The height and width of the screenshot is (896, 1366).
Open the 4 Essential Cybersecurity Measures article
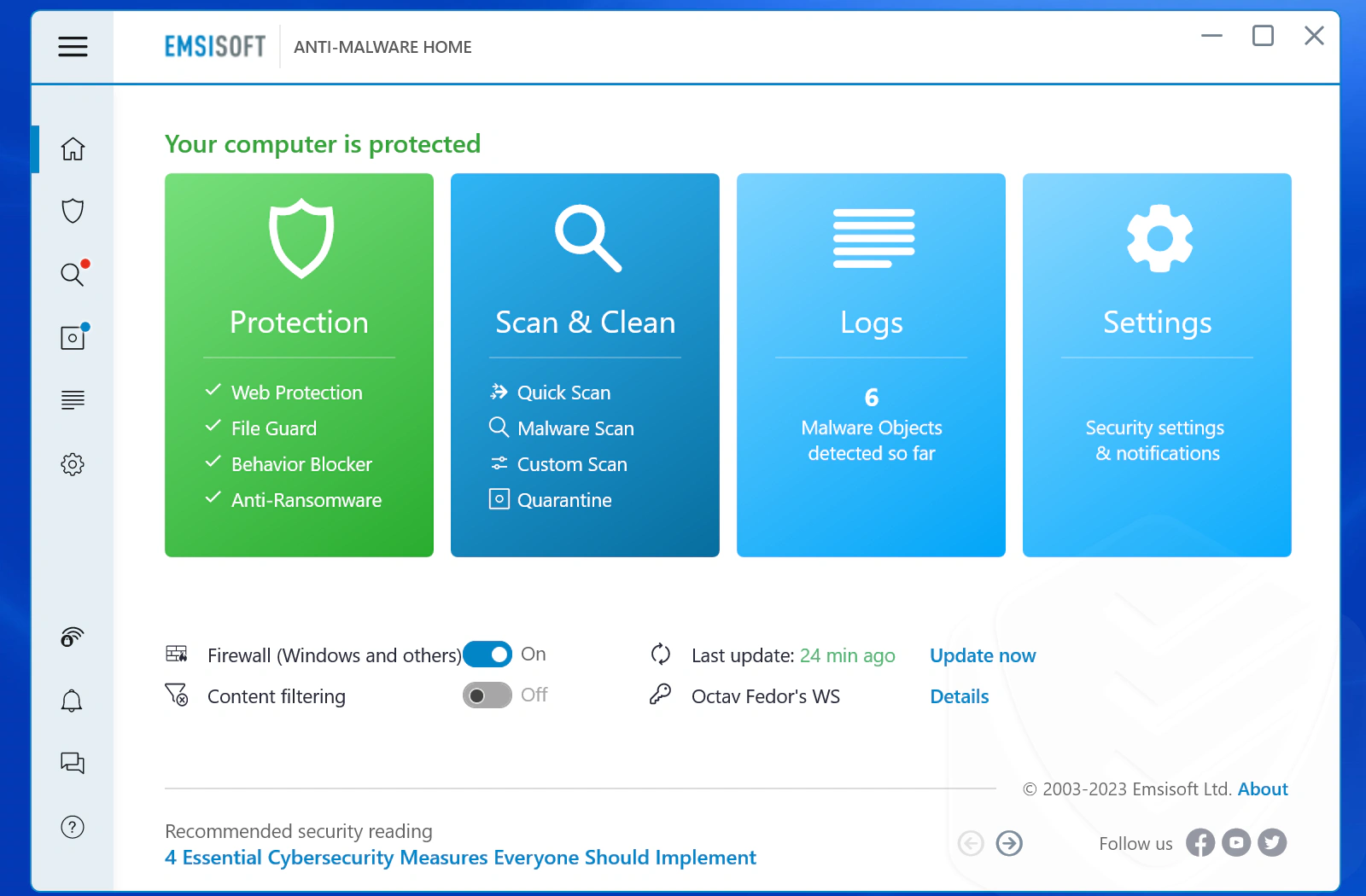tap(460, 858)
